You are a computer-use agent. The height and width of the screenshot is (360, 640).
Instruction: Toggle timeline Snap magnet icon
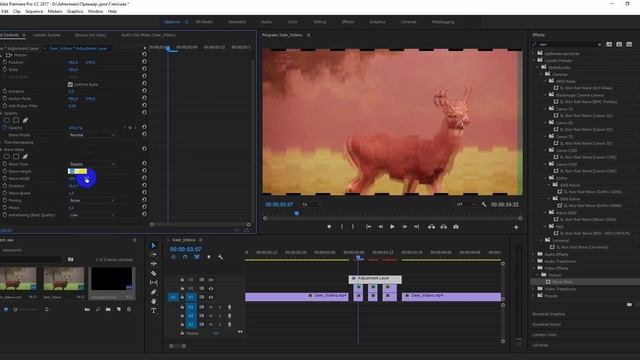(185, 257)
